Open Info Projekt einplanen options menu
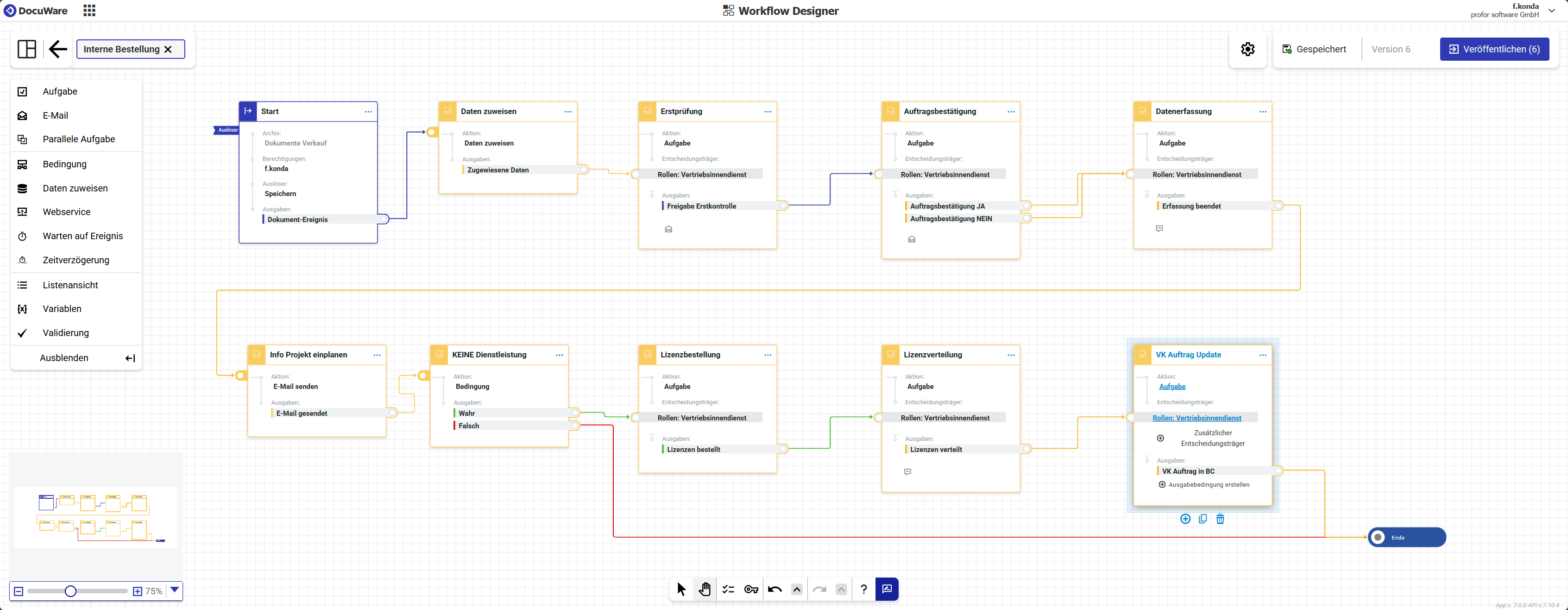Screen dimensions: 1568x610 point(377,355)
